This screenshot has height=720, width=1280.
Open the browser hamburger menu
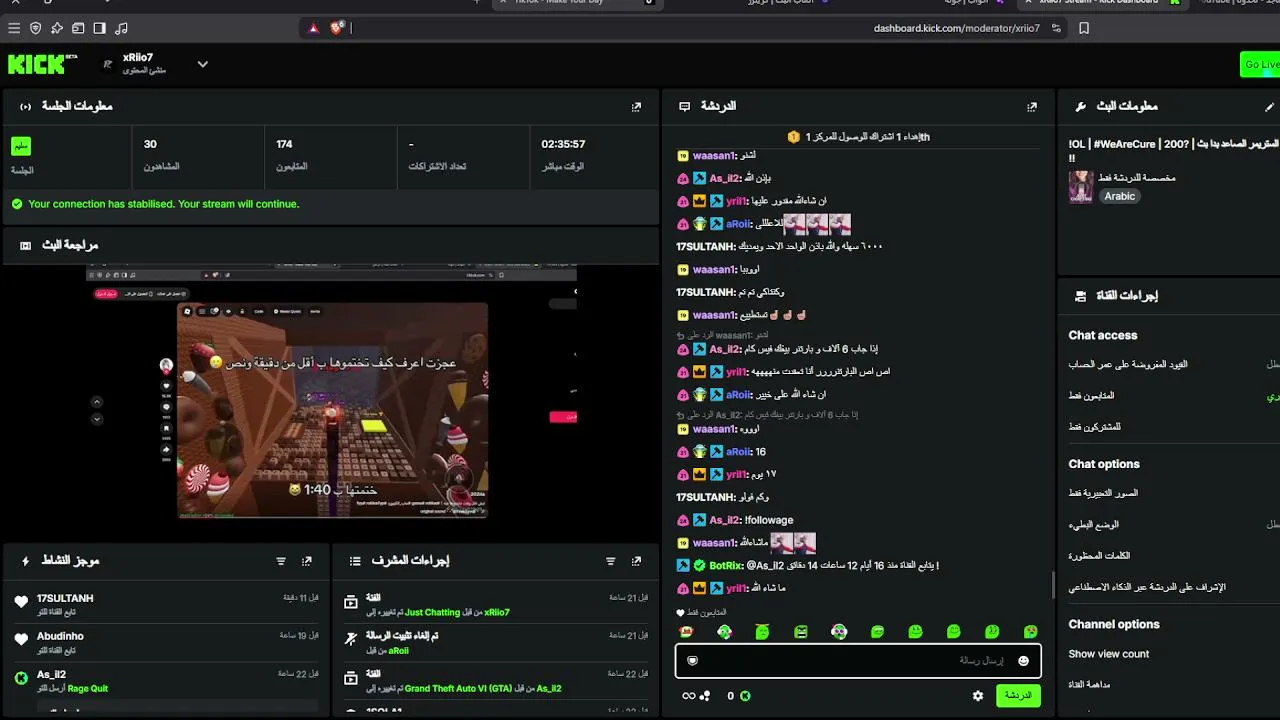tap(14, 28)
